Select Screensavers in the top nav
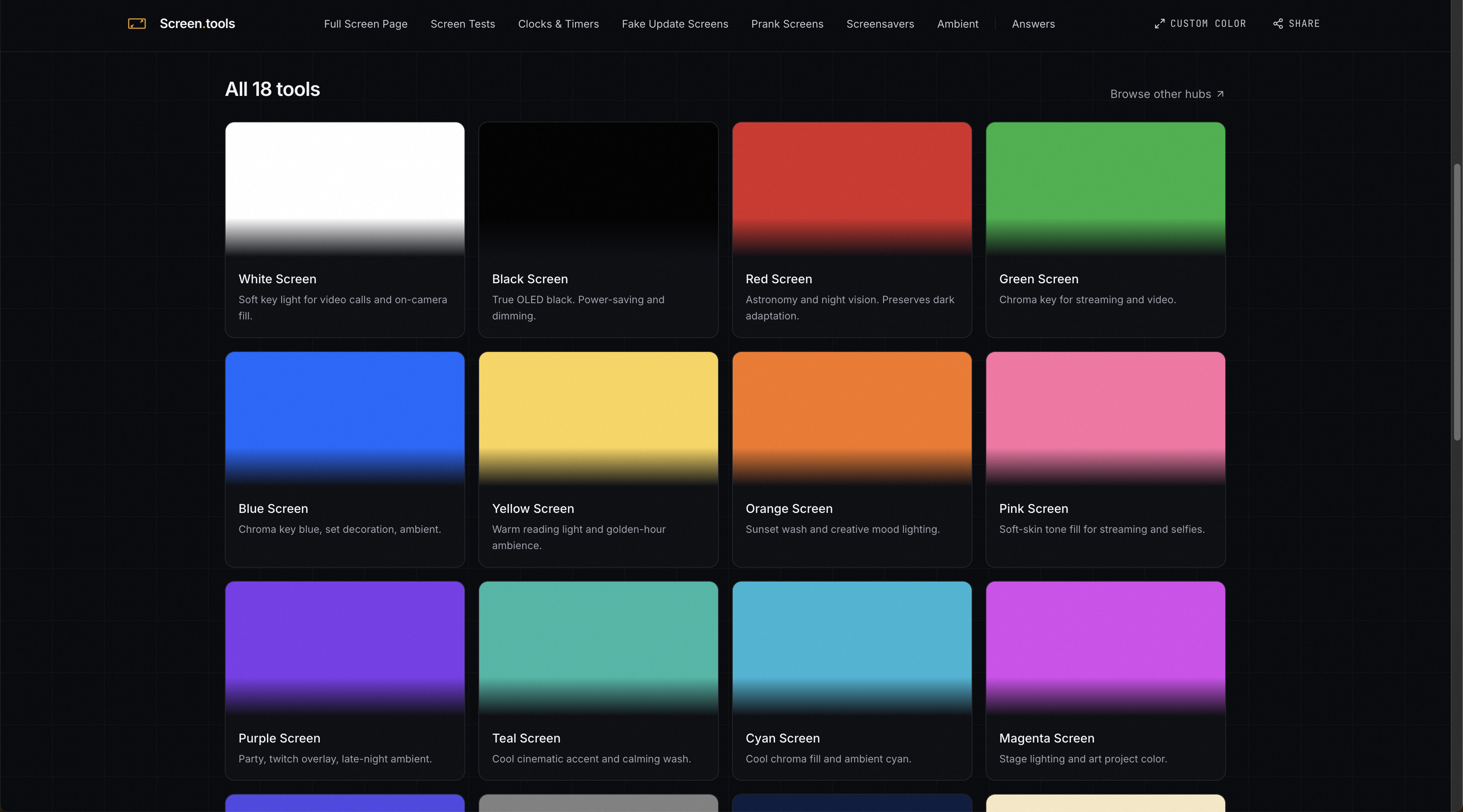Screen dimensions: 1463x812 pos(880,24)
